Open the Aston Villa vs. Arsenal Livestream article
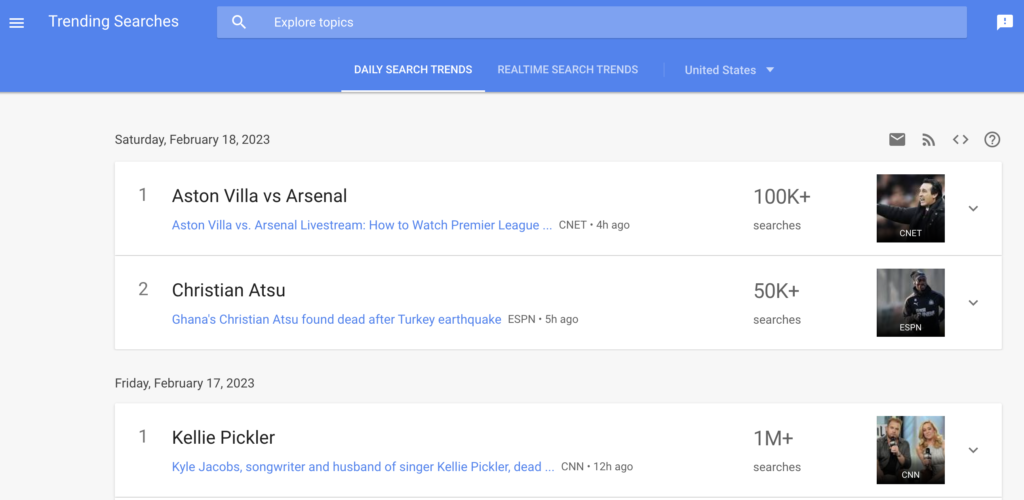The height and width of the screenshot is (500, 1024). click(x=362, y=225)
